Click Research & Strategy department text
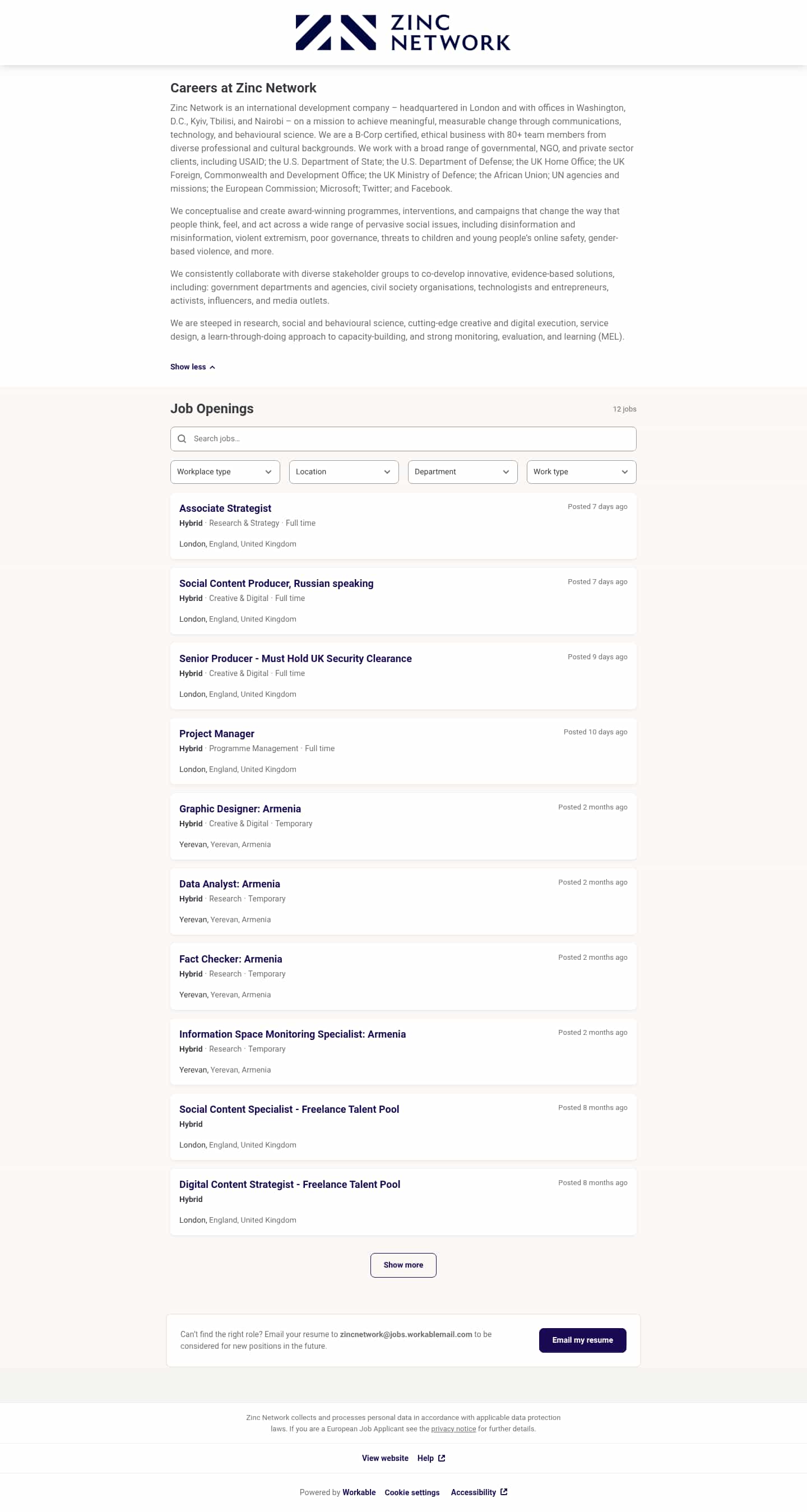807x1512 pixels. coord(244,523)
